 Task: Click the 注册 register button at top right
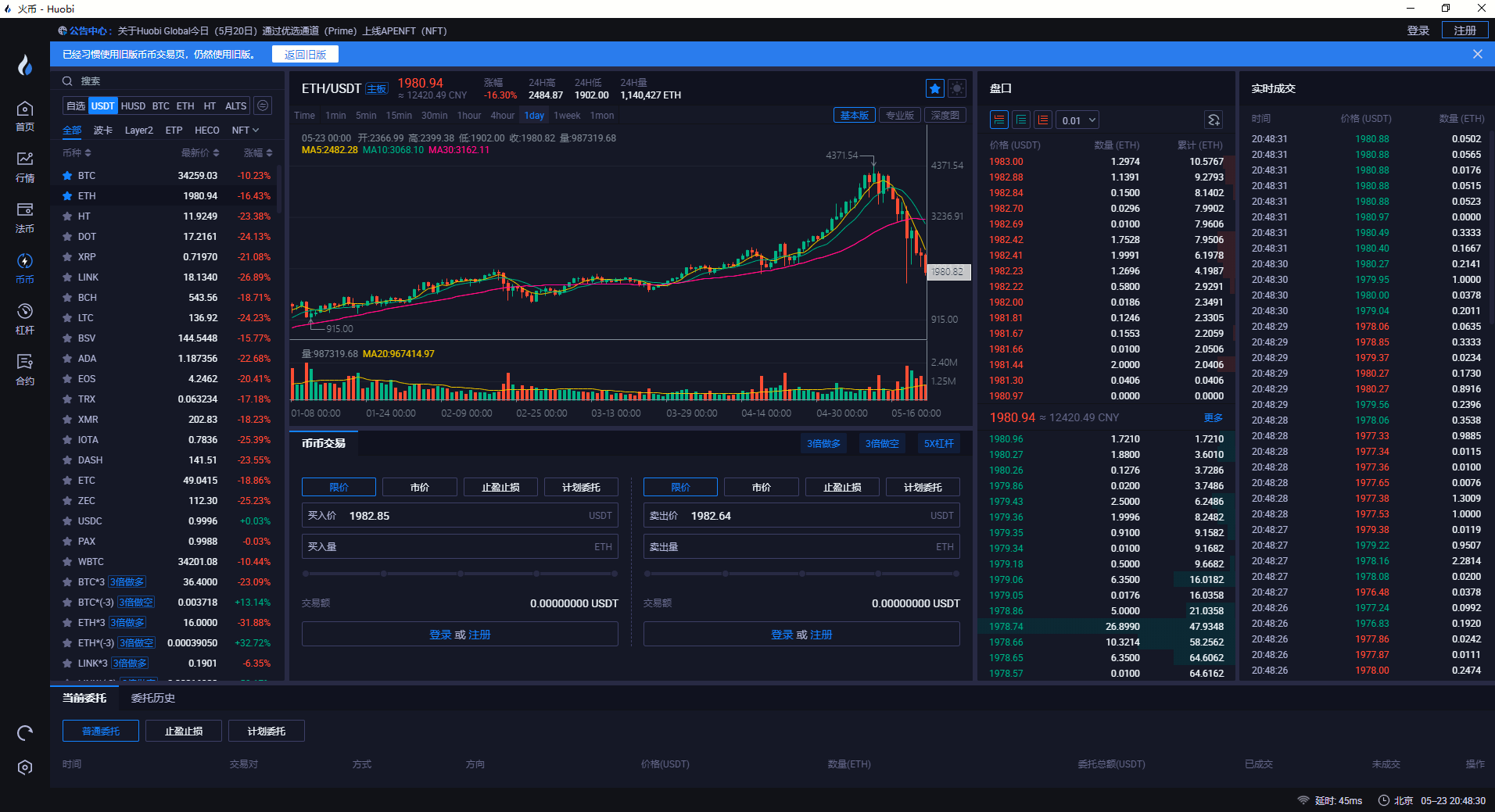(x=1465, y=30)
